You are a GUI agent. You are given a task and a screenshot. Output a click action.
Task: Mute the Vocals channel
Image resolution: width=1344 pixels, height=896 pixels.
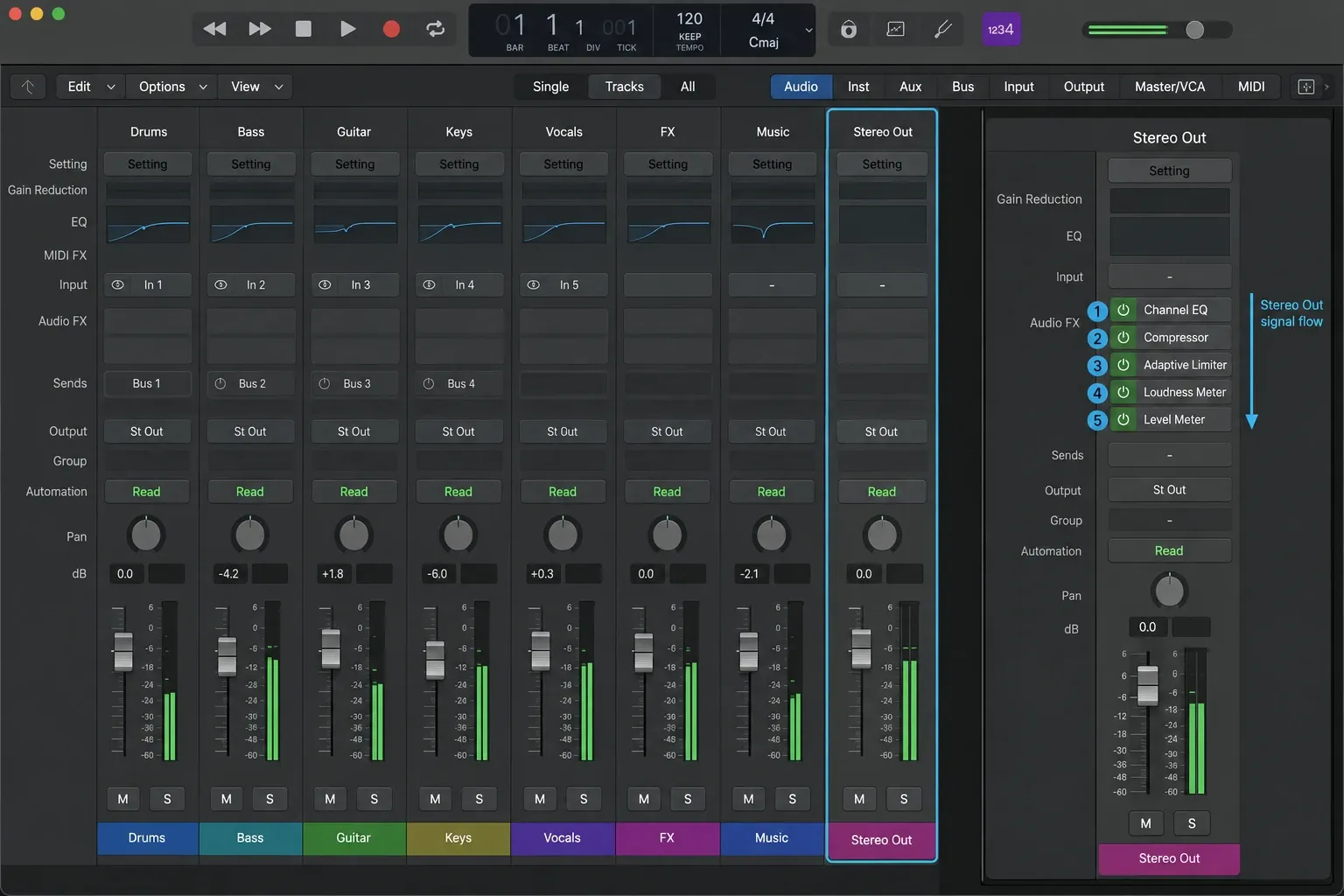[540, 799]
